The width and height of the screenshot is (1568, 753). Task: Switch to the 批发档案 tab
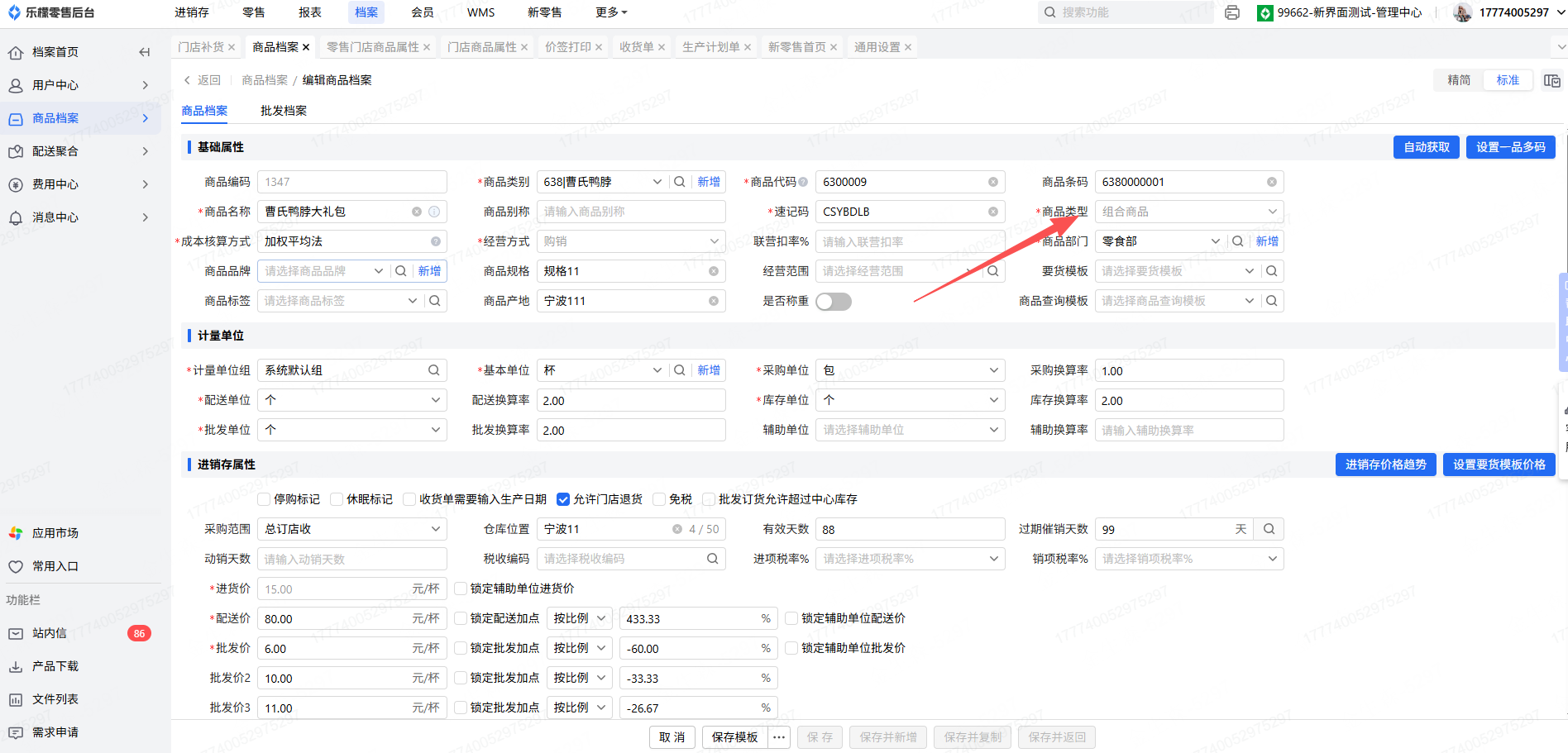pos(284,111)
